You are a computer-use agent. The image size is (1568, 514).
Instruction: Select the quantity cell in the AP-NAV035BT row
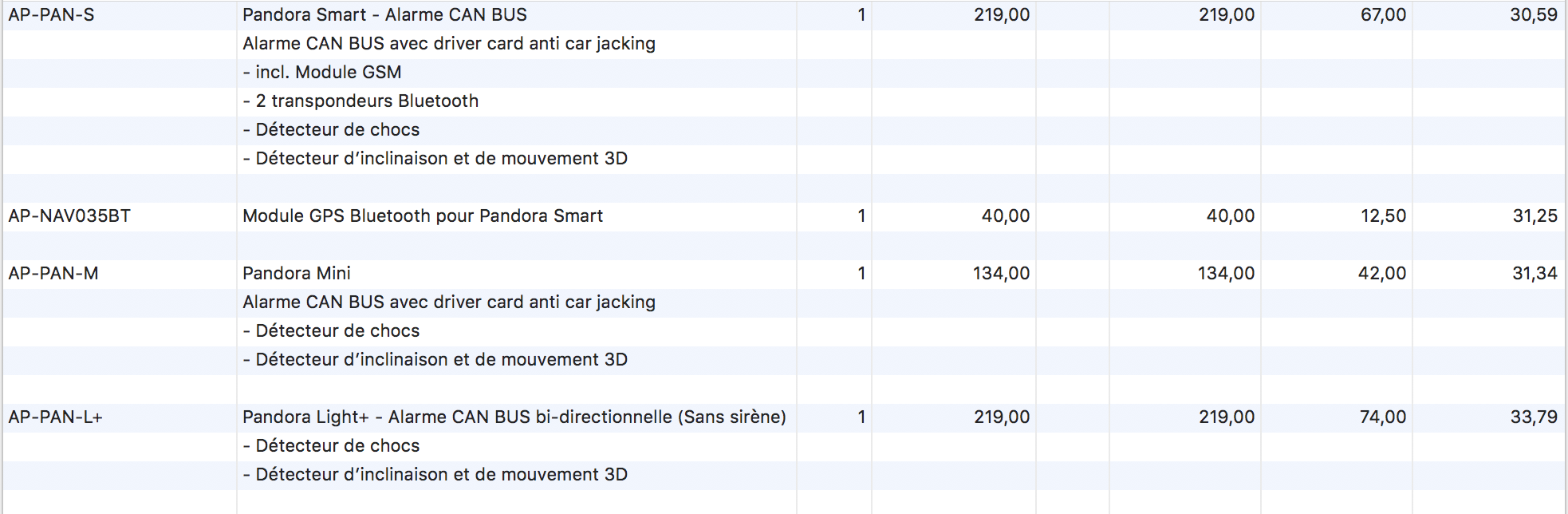coord(861,216)
